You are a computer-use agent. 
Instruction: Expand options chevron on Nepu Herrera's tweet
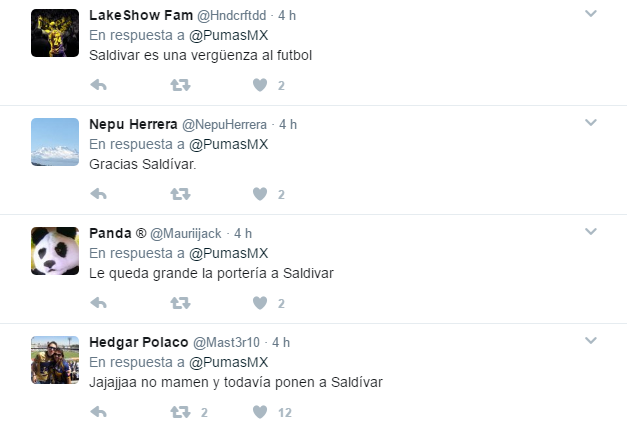coord(591,122)
